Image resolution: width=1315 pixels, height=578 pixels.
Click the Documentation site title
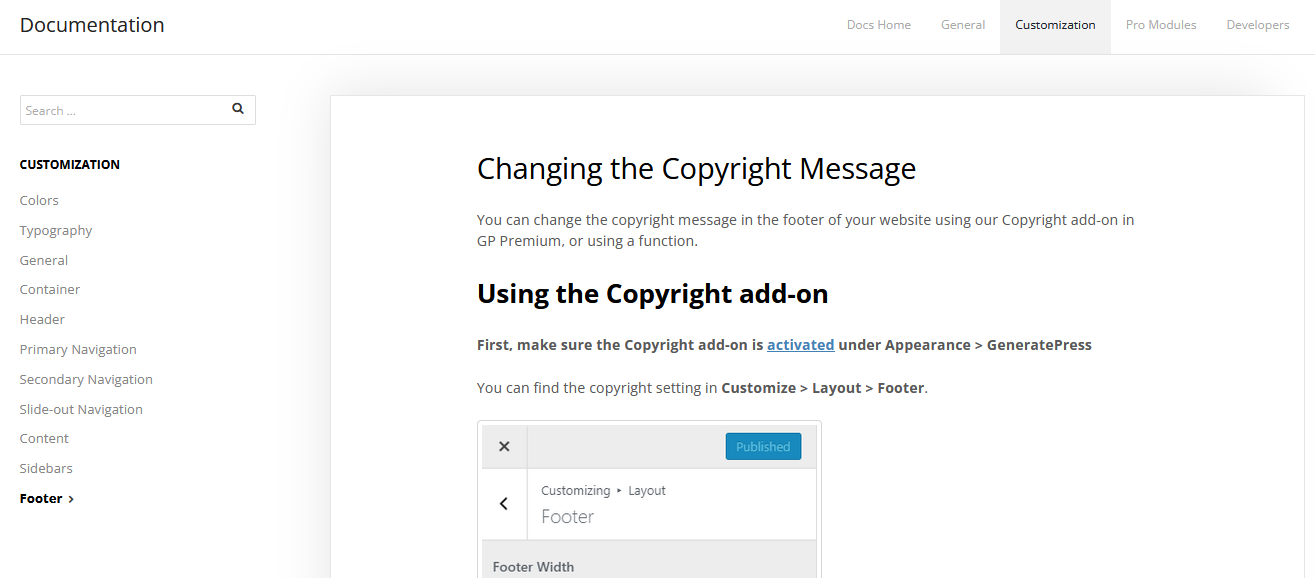click(x=92, y=25)
